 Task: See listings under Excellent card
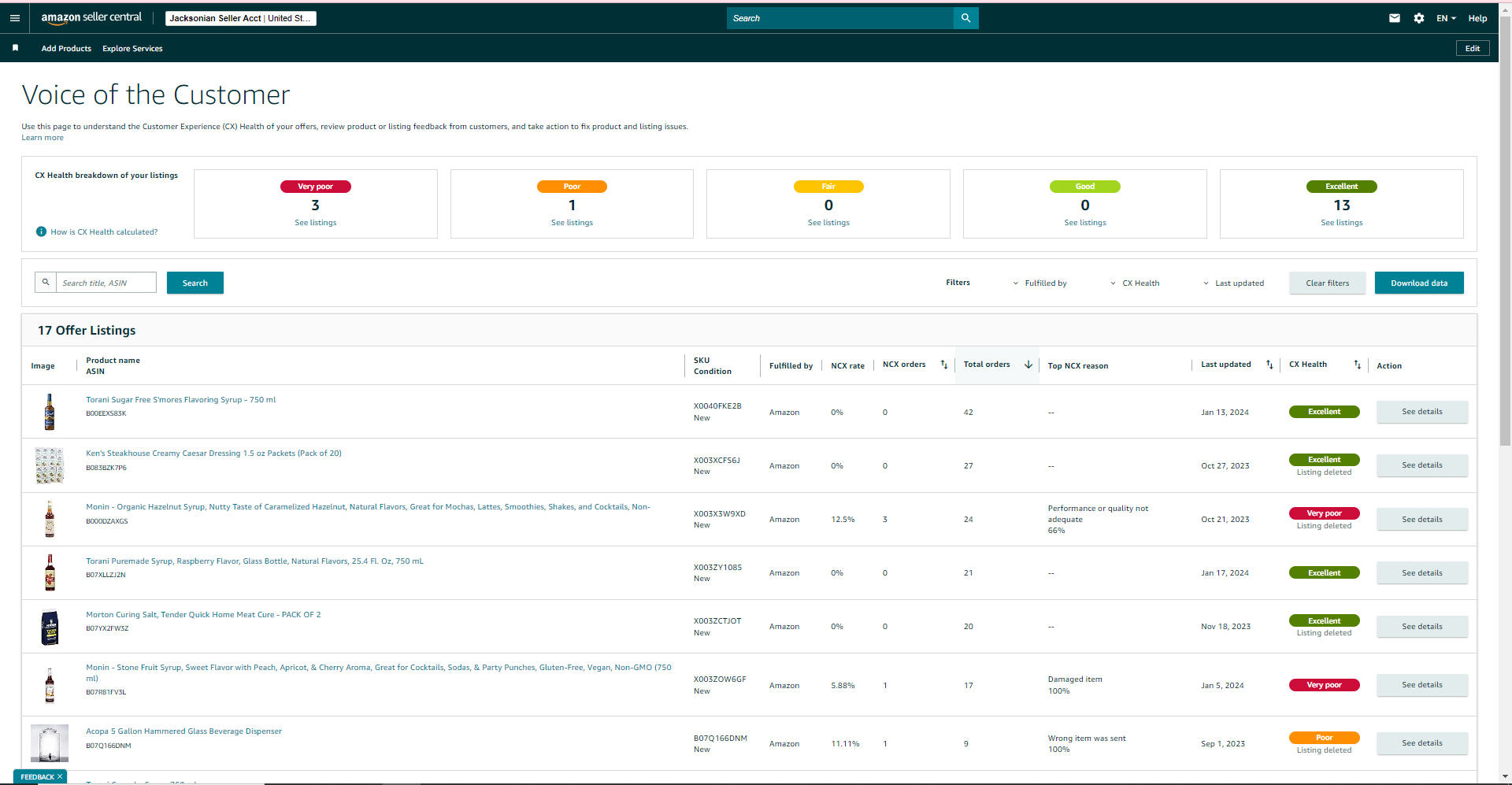(x=1342, y=223)
